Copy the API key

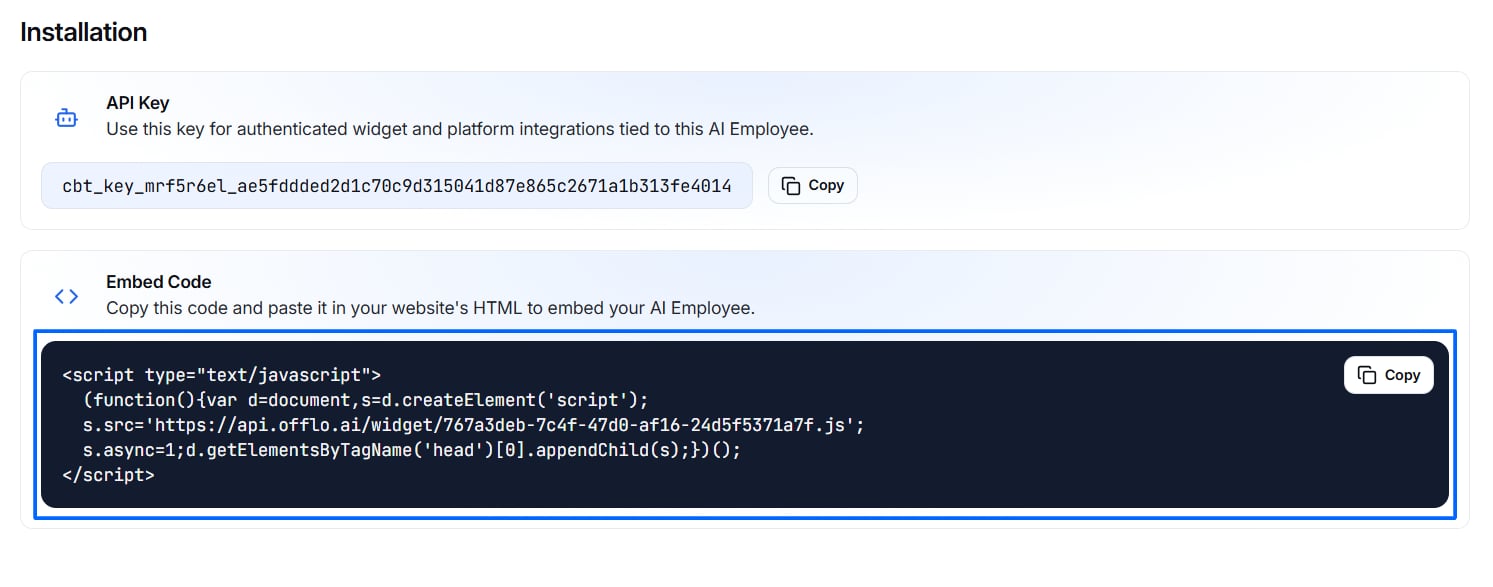(x=812, y=186)
